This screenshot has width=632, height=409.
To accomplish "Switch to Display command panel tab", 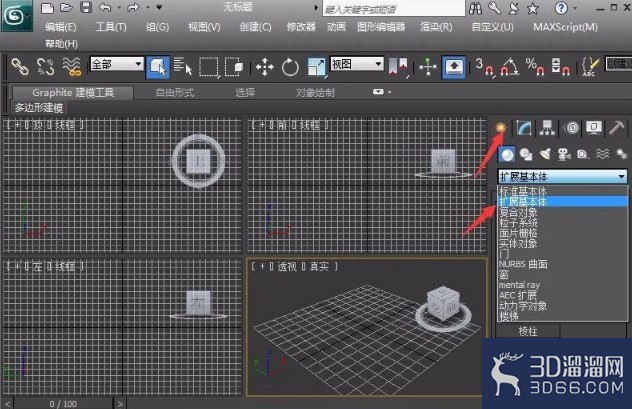I will point(594,128).
